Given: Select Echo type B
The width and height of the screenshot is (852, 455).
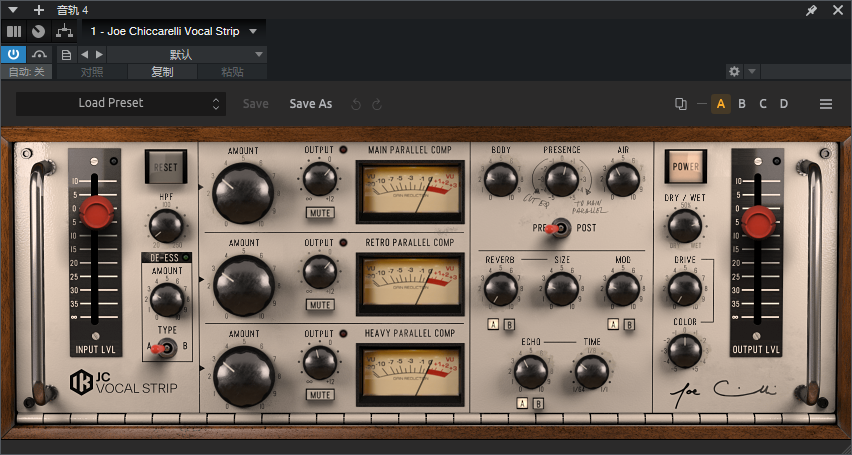Looking at the screenshot, I should (538, 403).
